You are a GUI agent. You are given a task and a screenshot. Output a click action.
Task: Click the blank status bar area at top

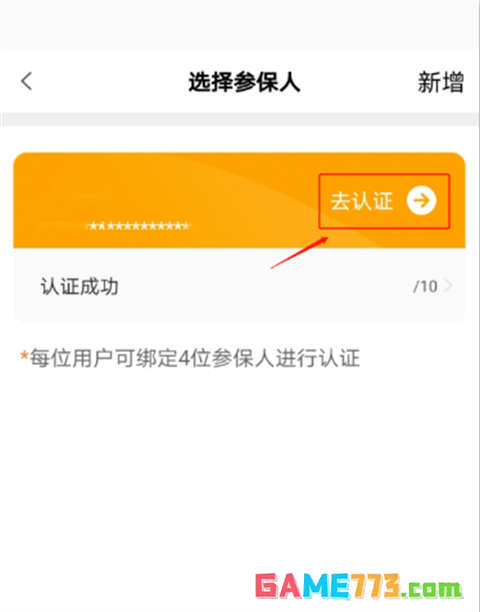pyautogui.click(x=240, y=24)
